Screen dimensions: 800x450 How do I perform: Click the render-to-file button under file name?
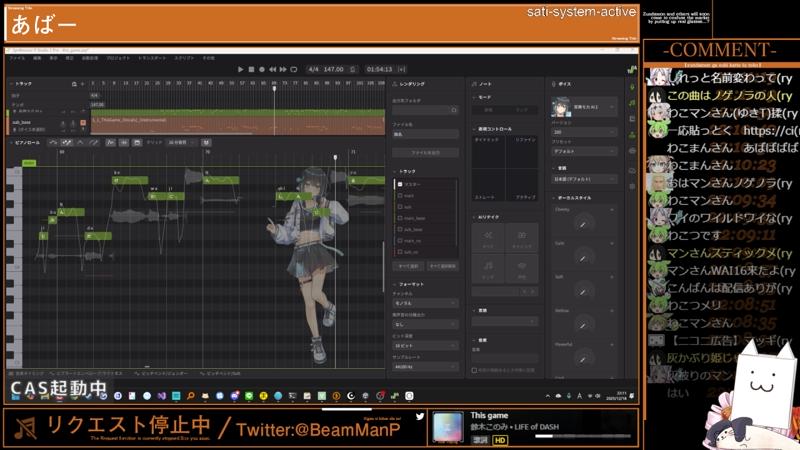pyautogui.click(x=426, y=153)
